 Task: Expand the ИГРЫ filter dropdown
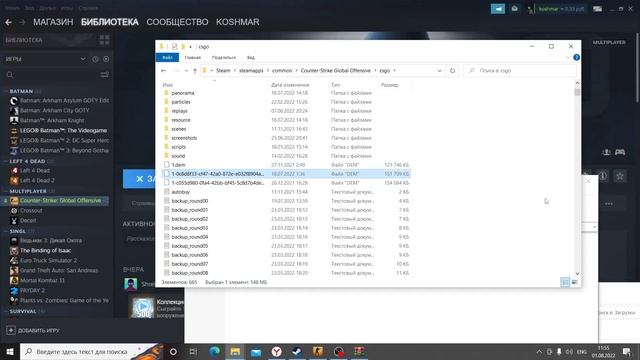point(83,59)
